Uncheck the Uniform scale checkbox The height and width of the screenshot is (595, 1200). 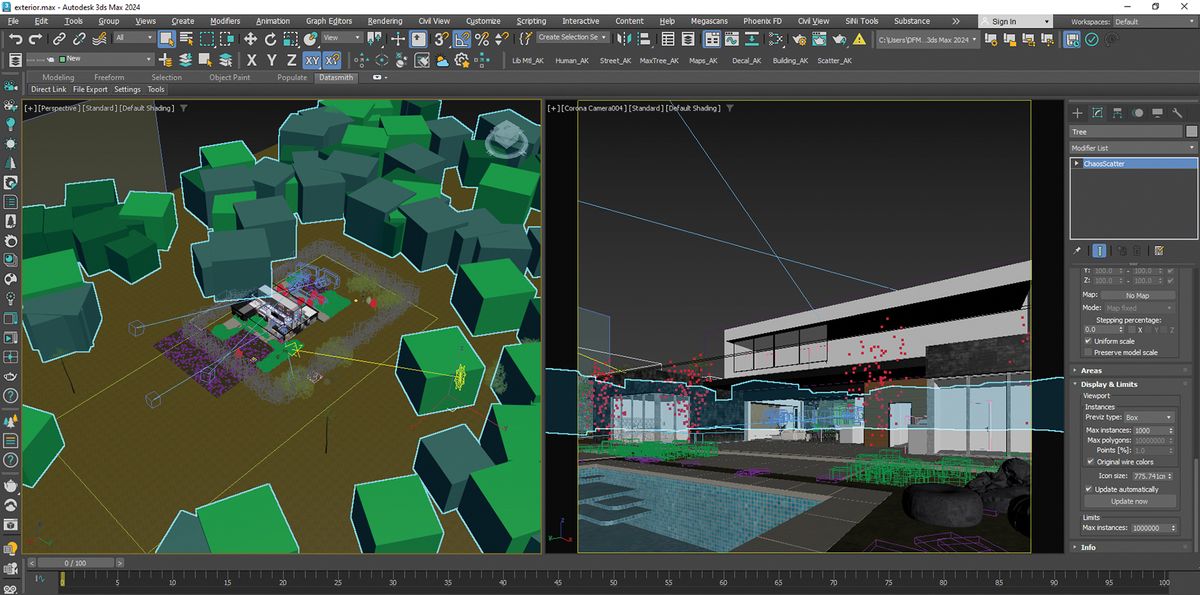1089,340
